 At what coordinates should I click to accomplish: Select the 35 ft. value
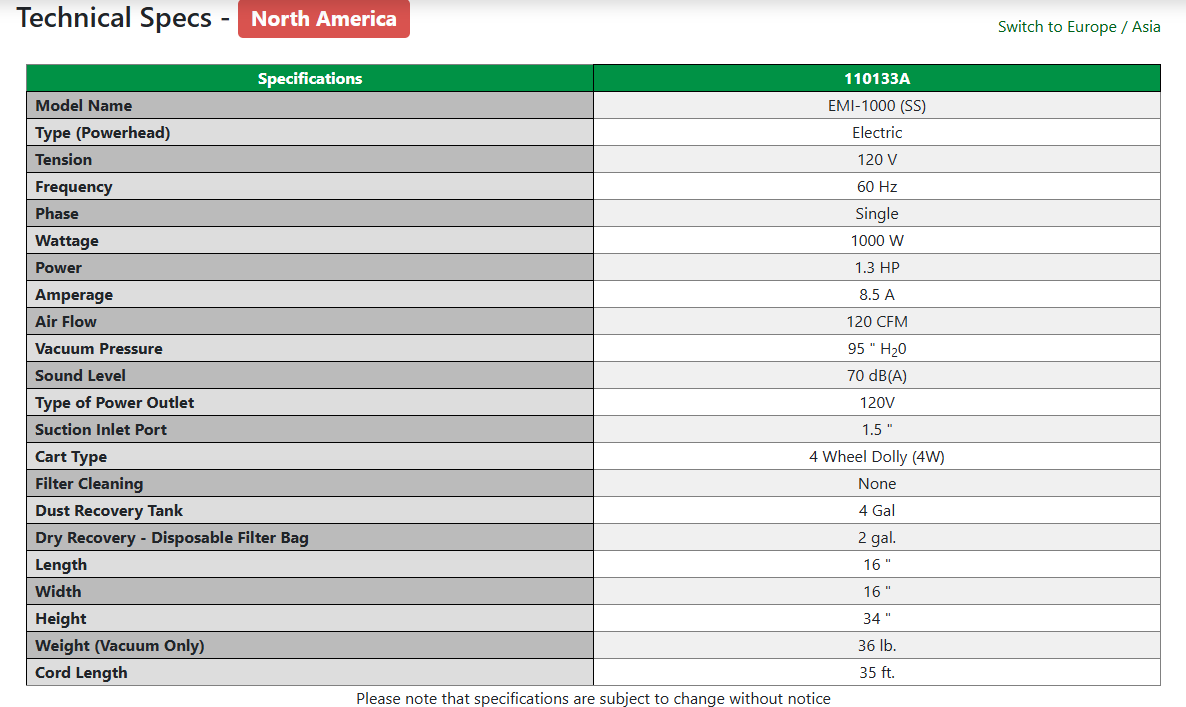[x=877, y=672]
